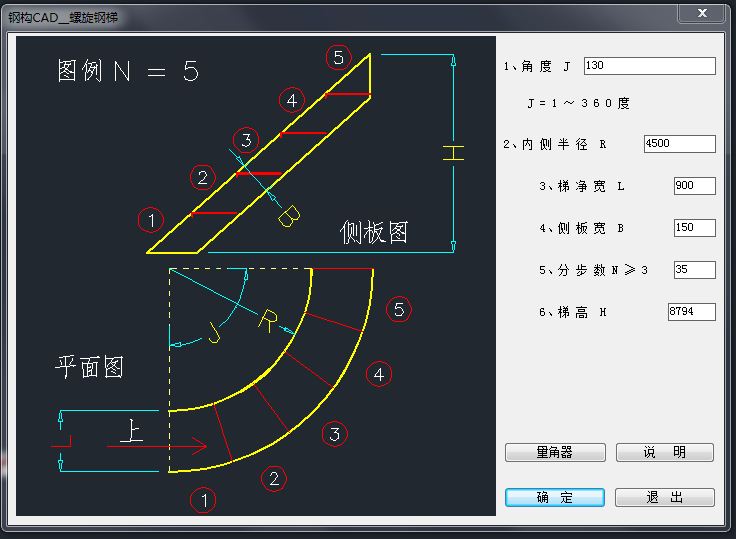Screen dimensions: 736x539
Task: Click the 4、侧板宽 B label
Action: coord(582,228)
